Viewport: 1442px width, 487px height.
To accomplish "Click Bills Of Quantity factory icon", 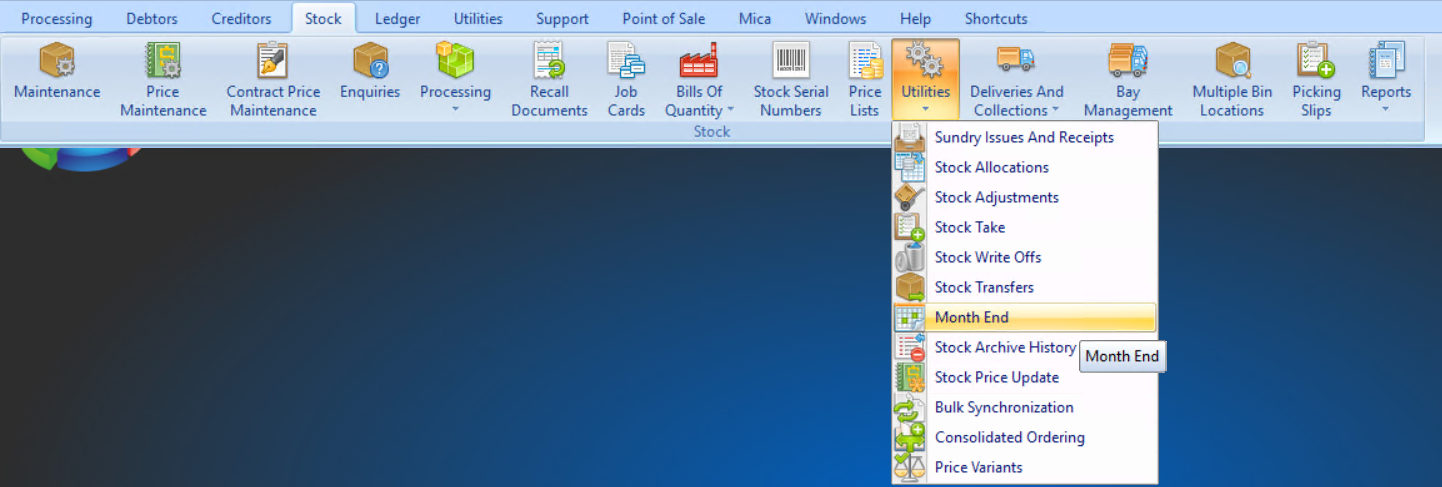I will (x=699, y=60).
